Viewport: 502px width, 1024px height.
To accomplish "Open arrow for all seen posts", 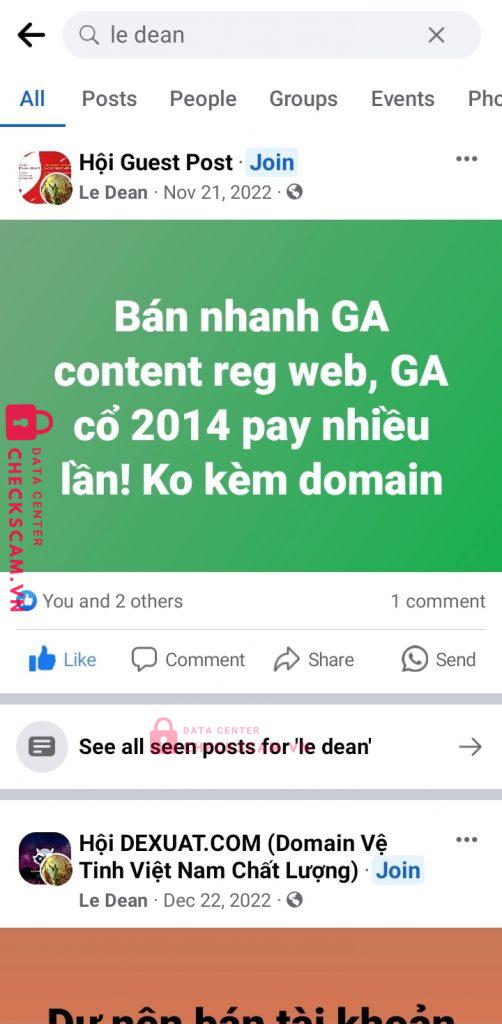I will coord(470,746).
